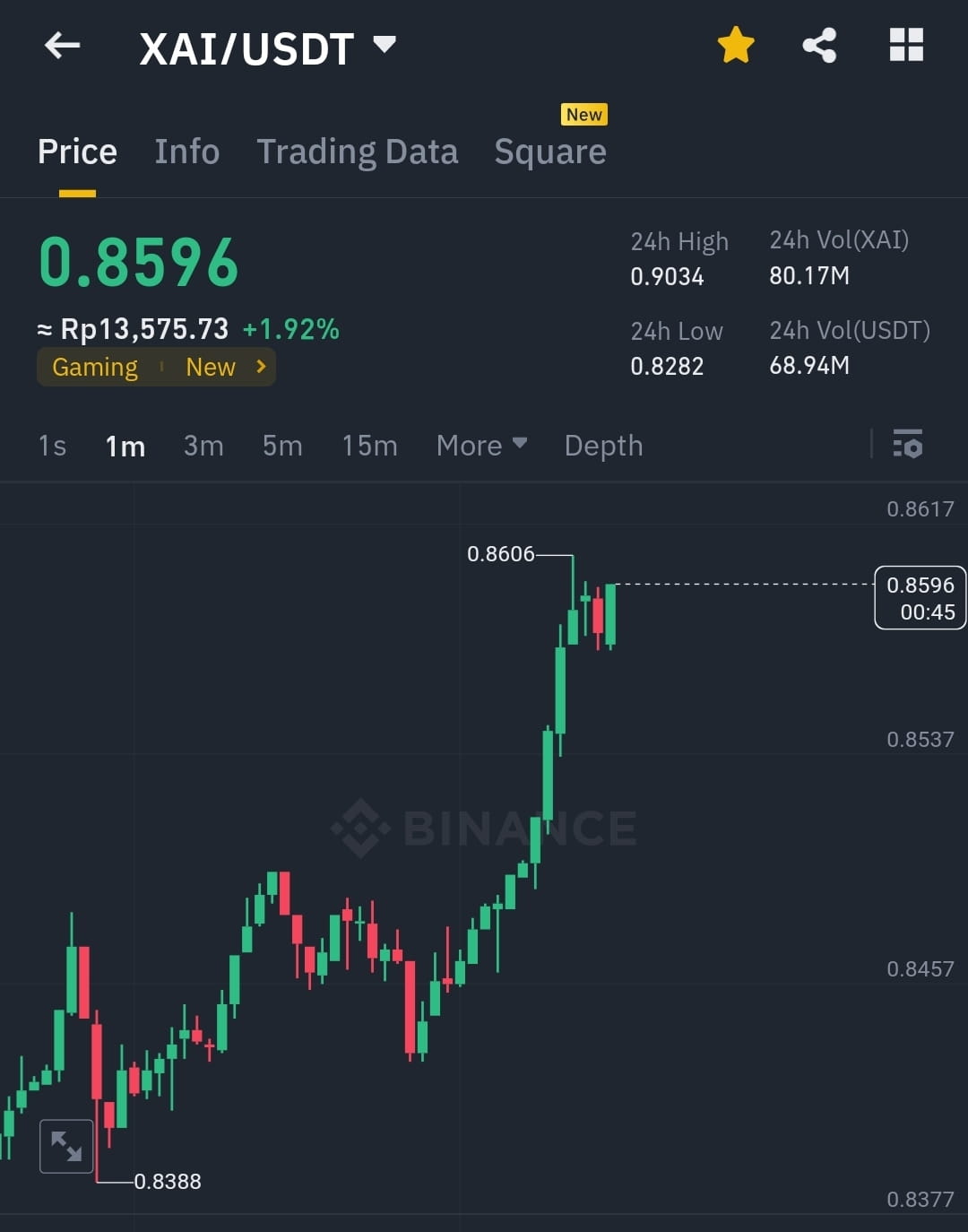Favorite the pair using the star icon
The width and height of the screenshot is (968, 1232).
[x=735, y=44]
